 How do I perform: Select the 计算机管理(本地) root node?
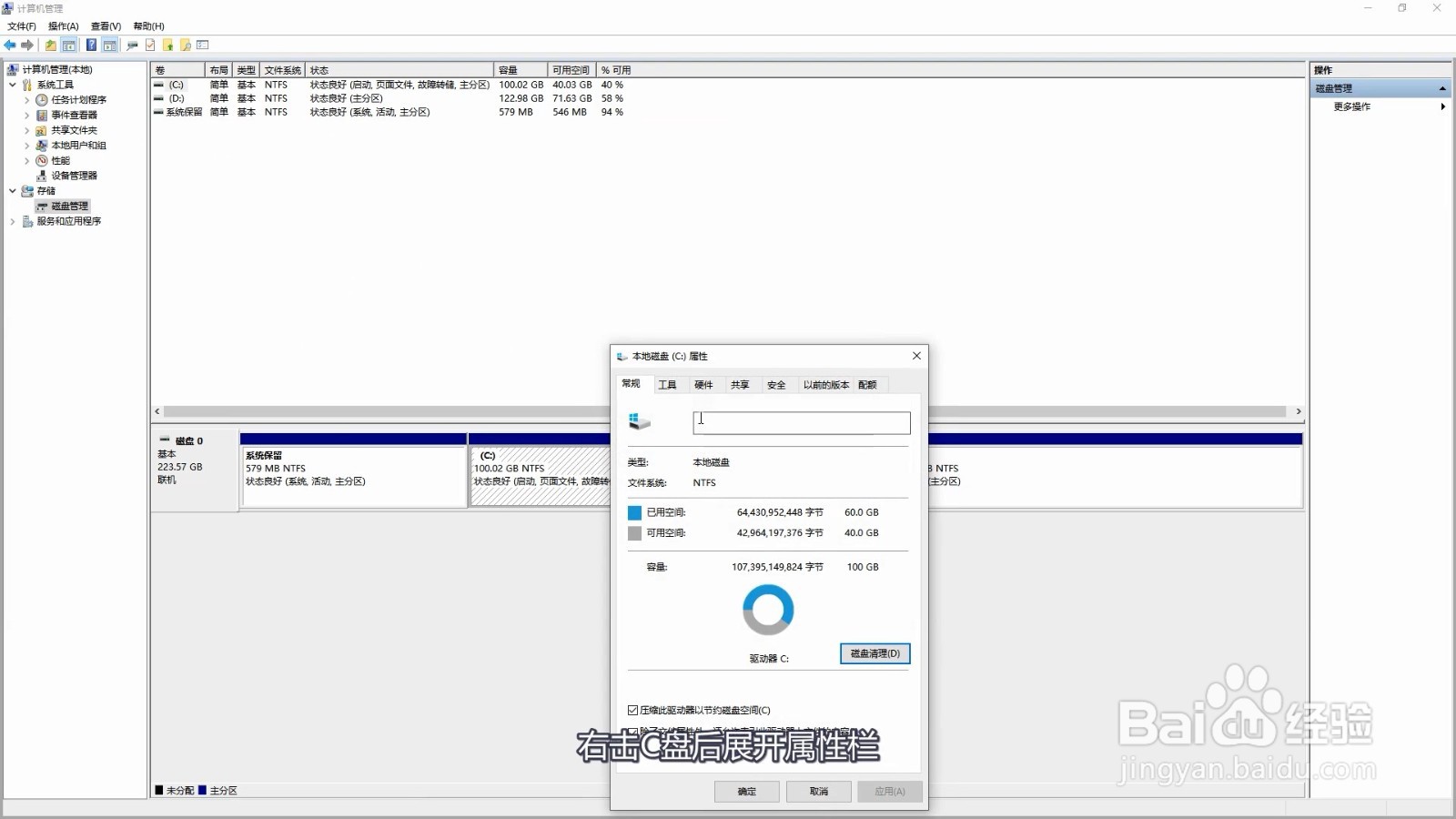click(x=57, y=69)
